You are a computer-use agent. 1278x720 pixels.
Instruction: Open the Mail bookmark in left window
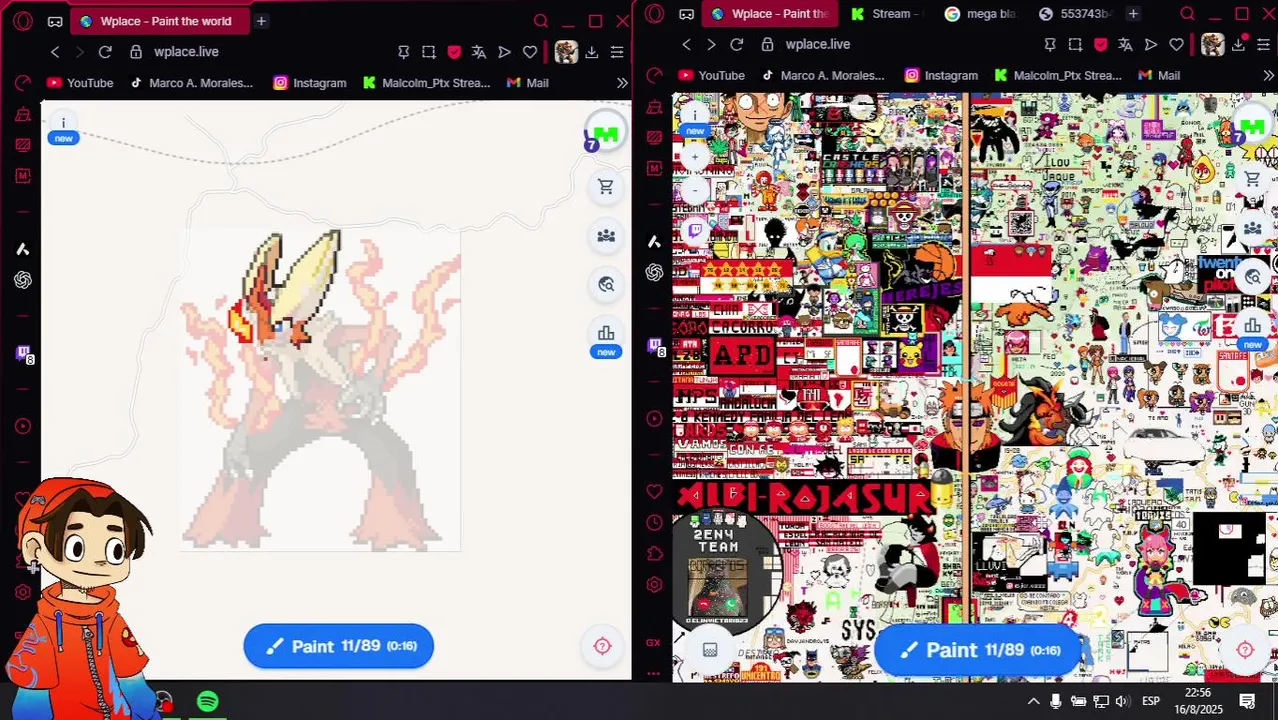tap(527, 83)
